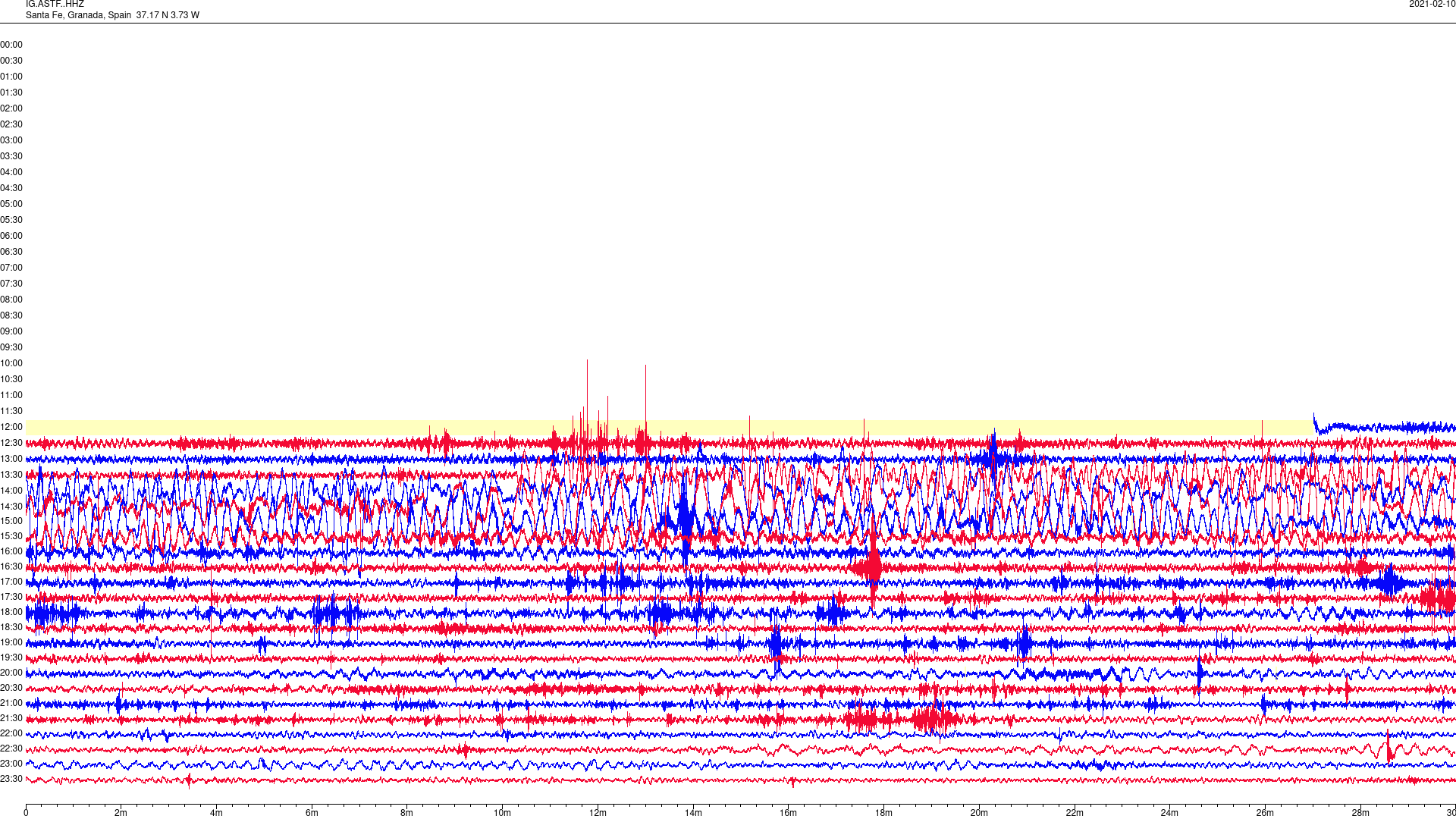Select the 01:00 time row label
The width and height of the screenshot is (1456, 819).
(x=11, y=77)
